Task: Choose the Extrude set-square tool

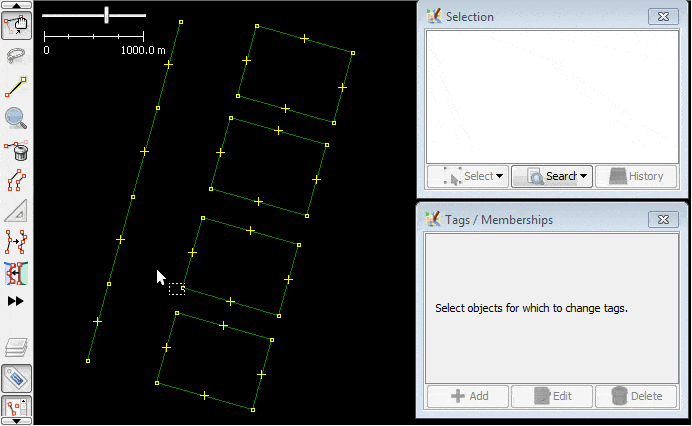Action: [x=16, y=211]
